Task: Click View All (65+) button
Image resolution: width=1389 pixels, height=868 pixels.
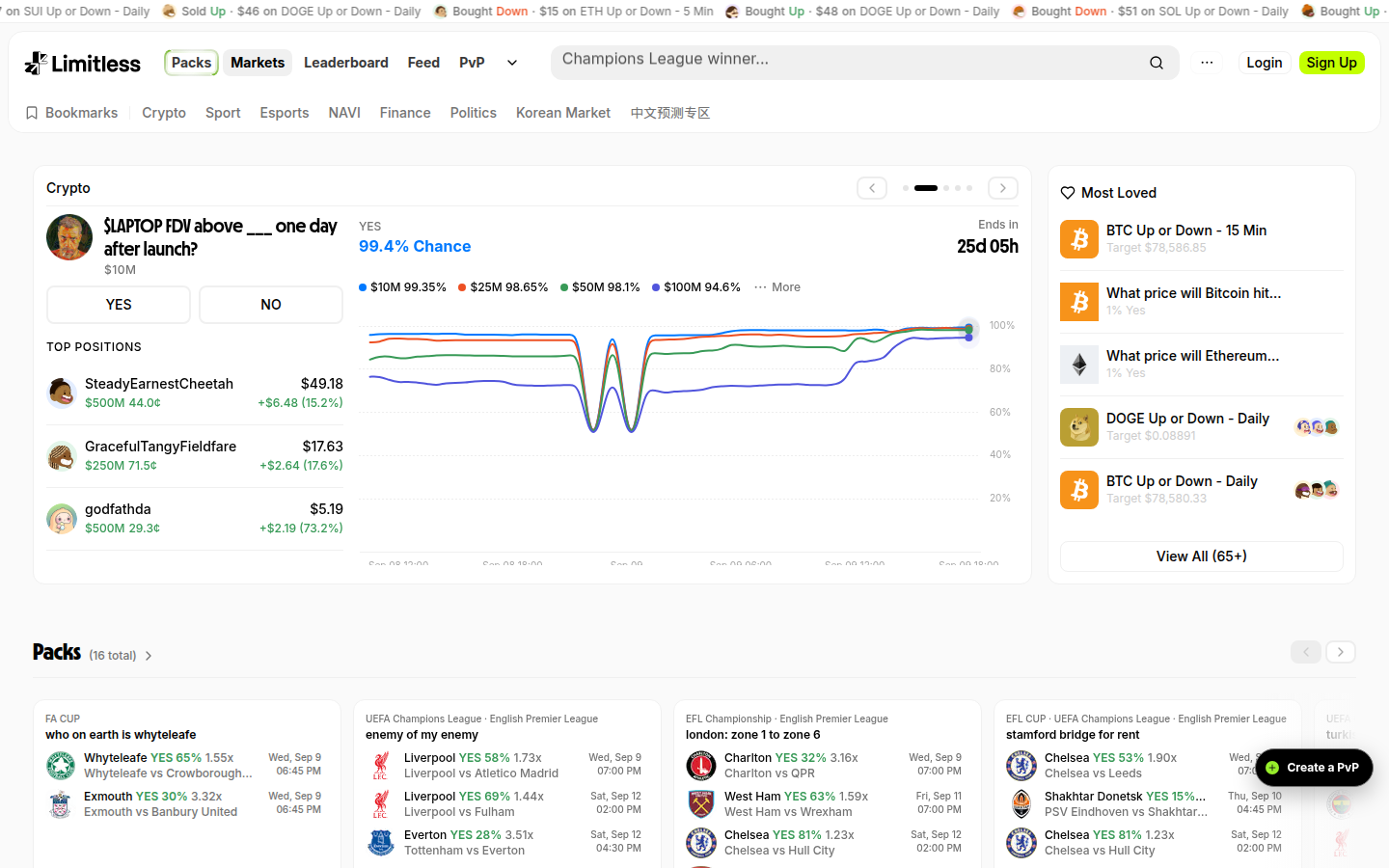Action: 1202,556
